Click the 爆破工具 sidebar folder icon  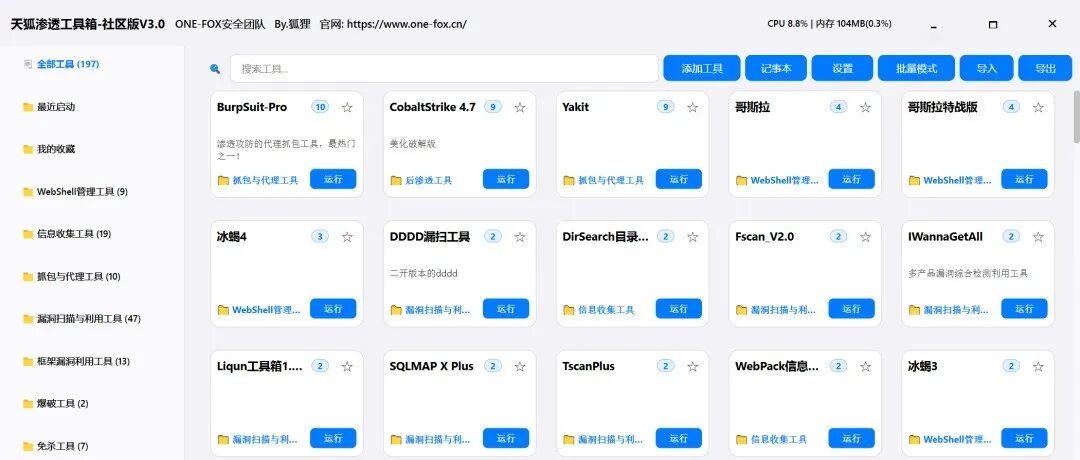point(28,404)
